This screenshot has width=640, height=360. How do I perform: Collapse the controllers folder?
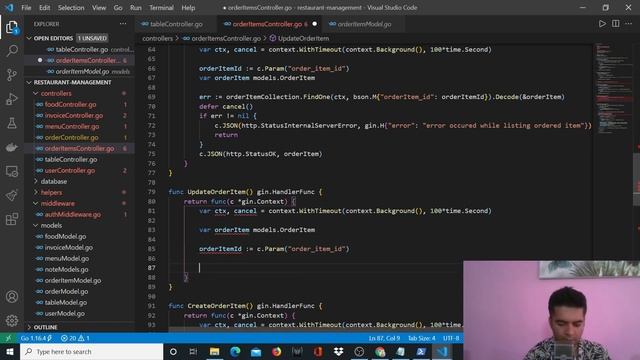36,93
